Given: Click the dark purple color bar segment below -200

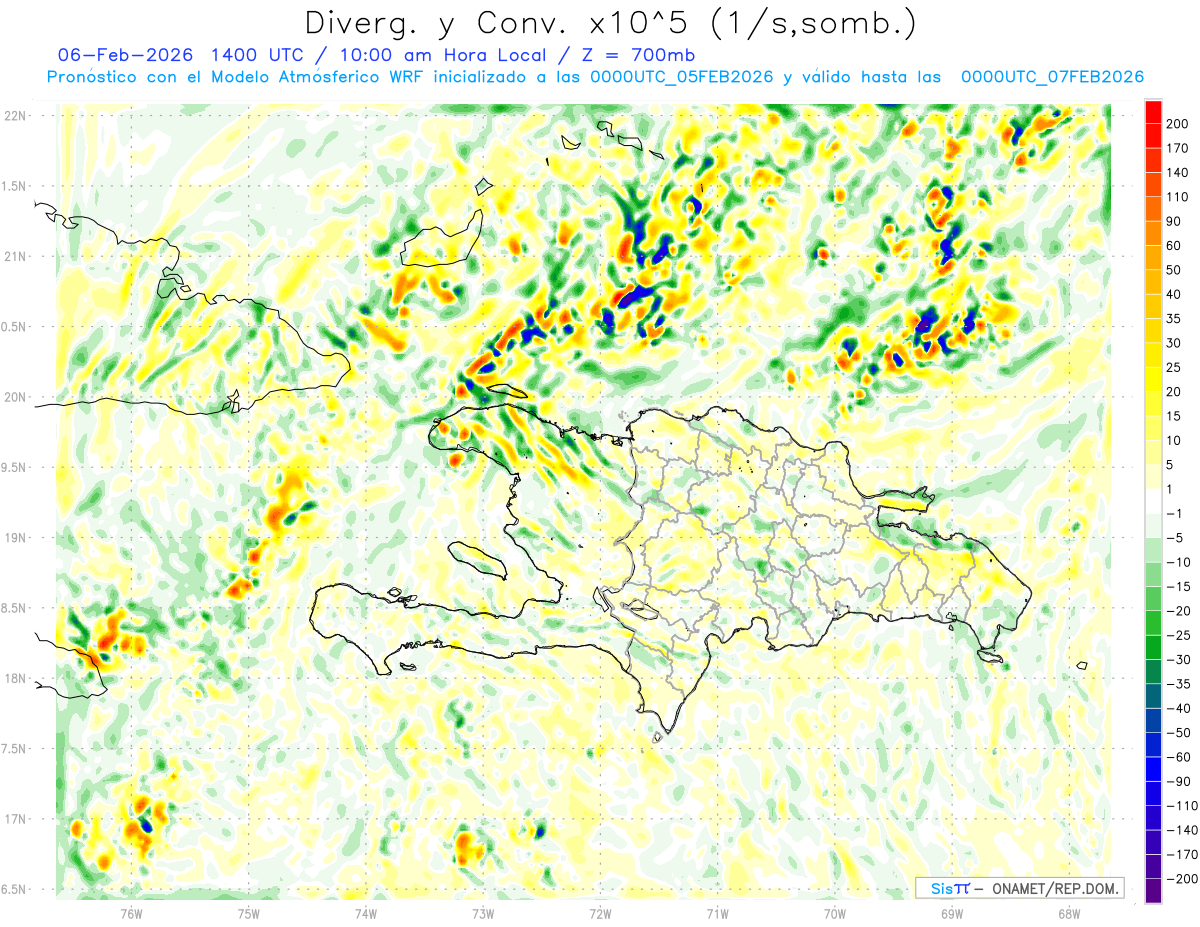Looking at the screenshot, I should pos(1153,891).
